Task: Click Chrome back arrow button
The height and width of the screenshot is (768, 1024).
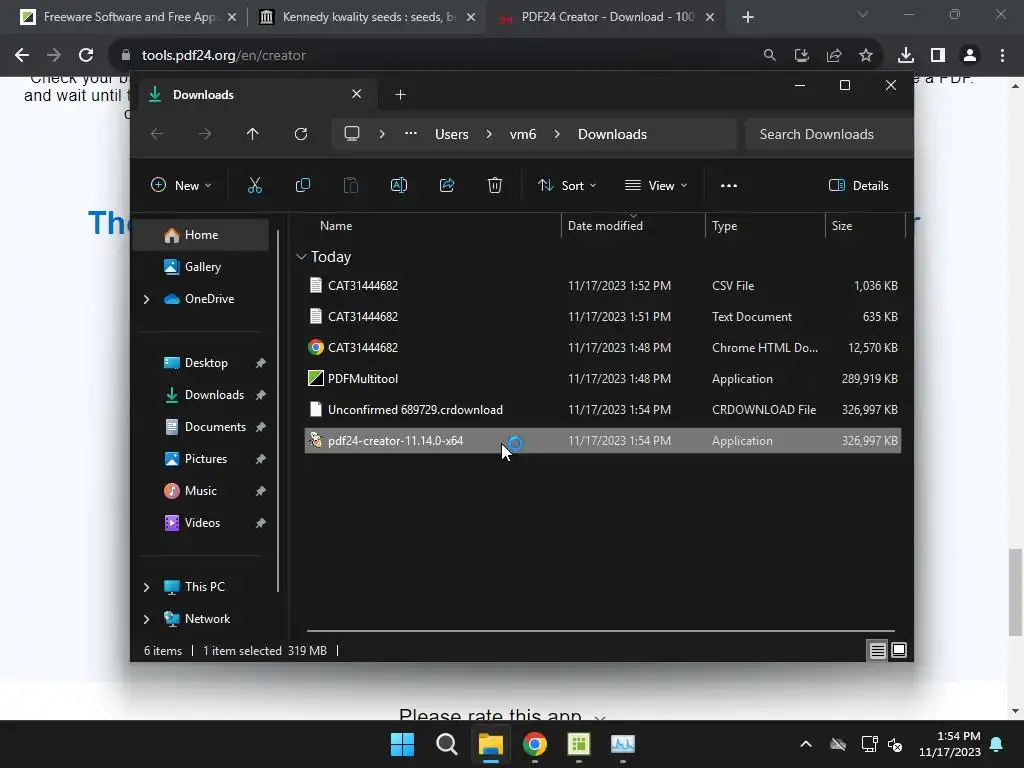Action: (22, 56)
